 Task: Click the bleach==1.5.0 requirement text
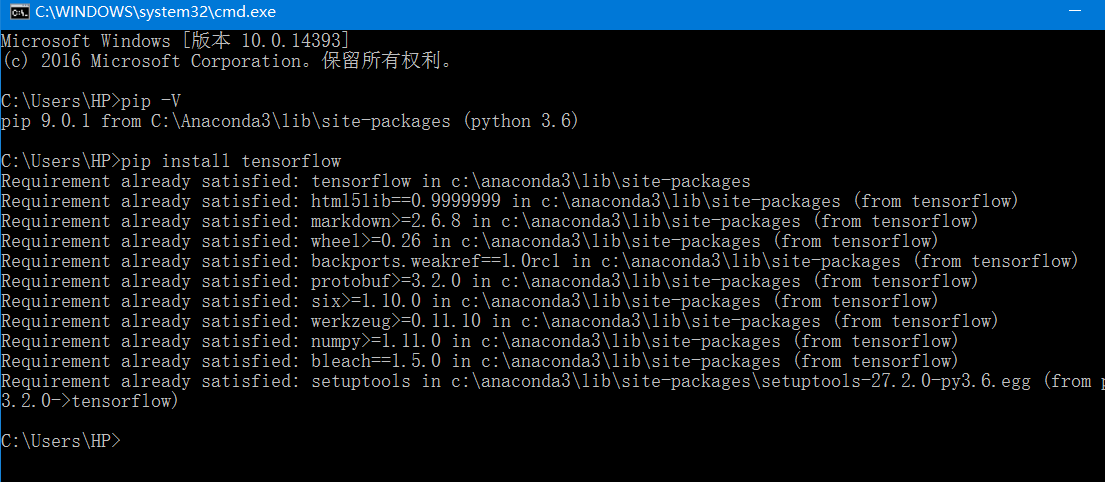tap(376, 362)
